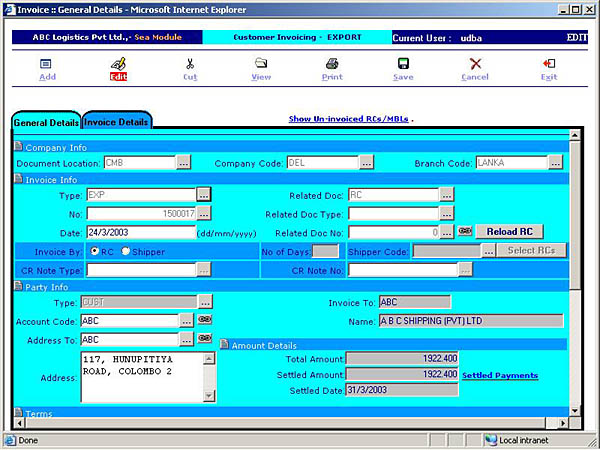
Task: Open Shipper Code lookup button
Action: click(489, 251)
